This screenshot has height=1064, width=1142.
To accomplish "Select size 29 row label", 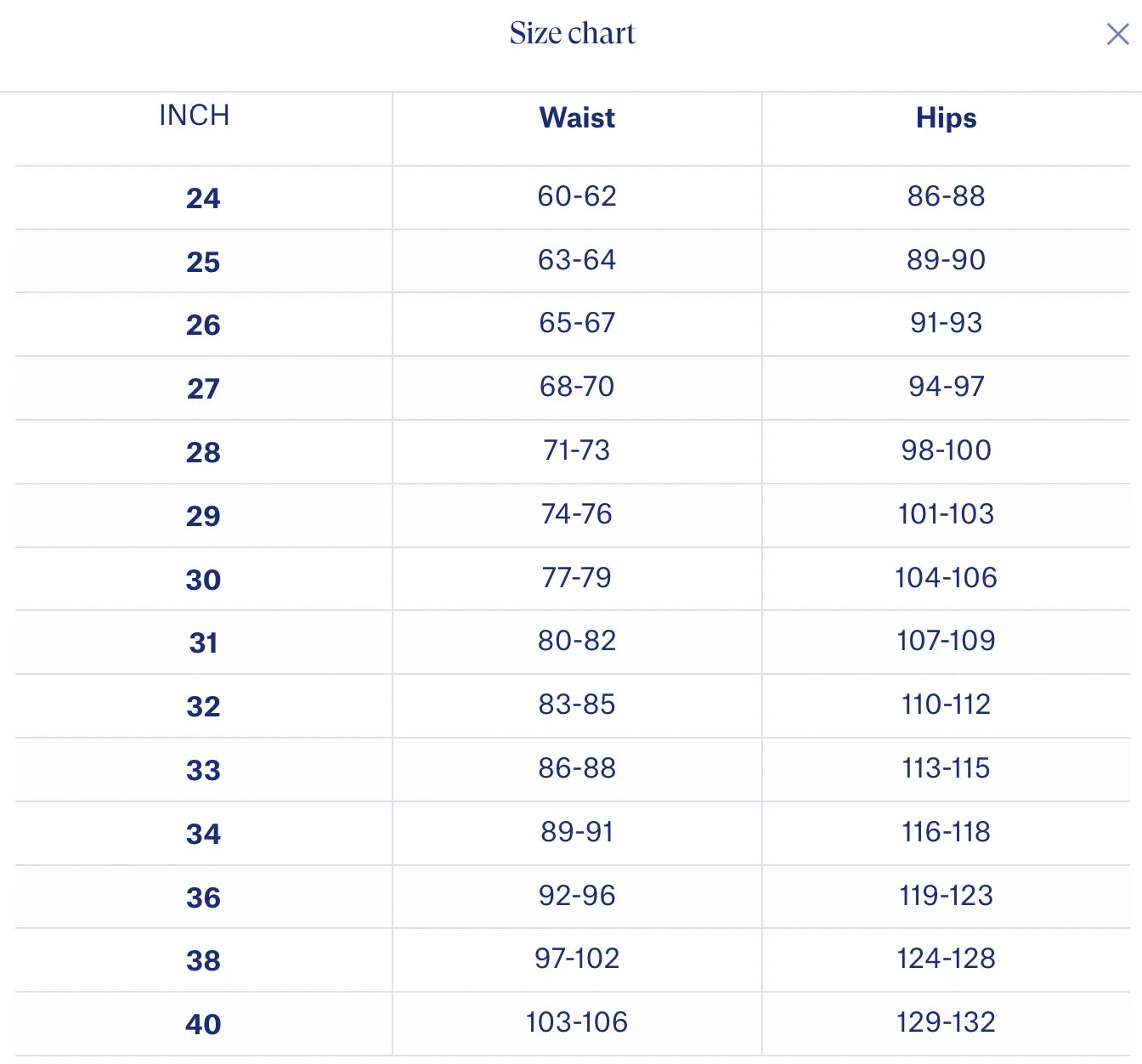I will pos(203,516).
